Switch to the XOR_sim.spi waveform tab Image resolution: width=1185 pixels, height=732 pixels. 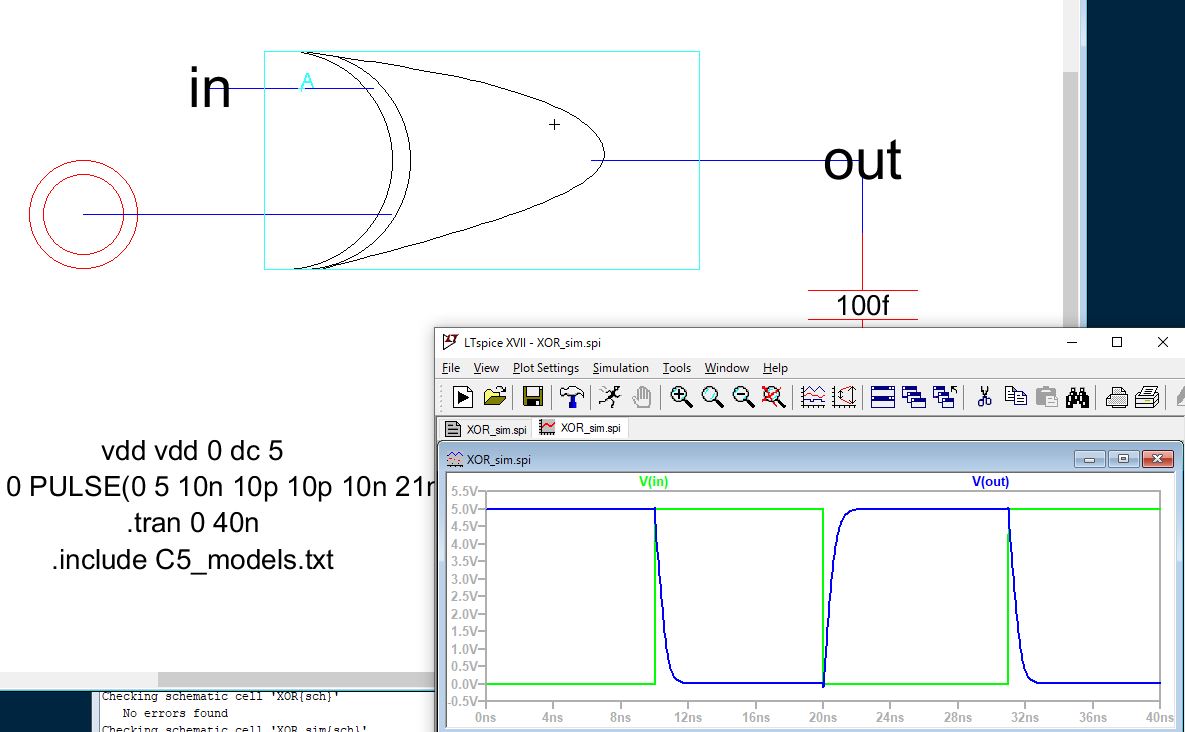pos(581,428)
